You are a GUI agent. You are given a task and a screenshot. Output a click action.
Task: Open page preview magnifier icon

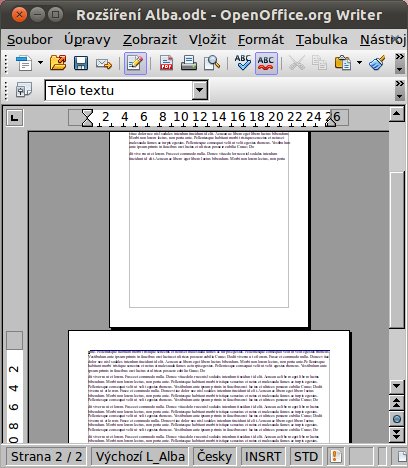point(212,63)
